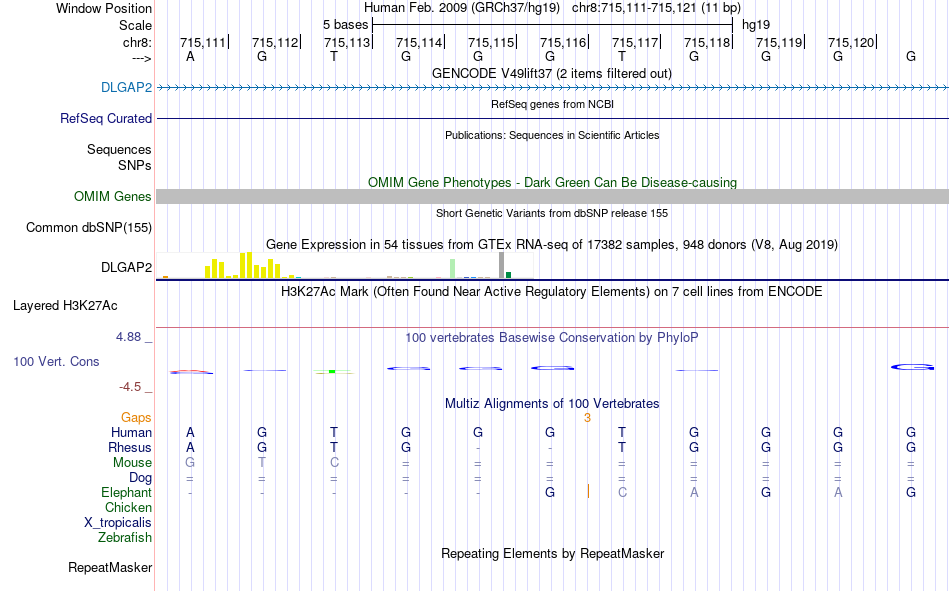Click the A in the Human alignment row
950x591 pixels.
(x=190, y=432)
